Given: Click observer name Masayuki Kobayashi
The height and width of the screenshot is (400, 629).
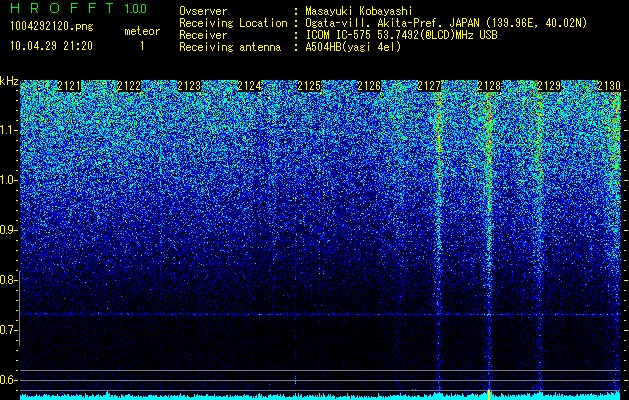Looking at the screenshot, I should (359, 12).
